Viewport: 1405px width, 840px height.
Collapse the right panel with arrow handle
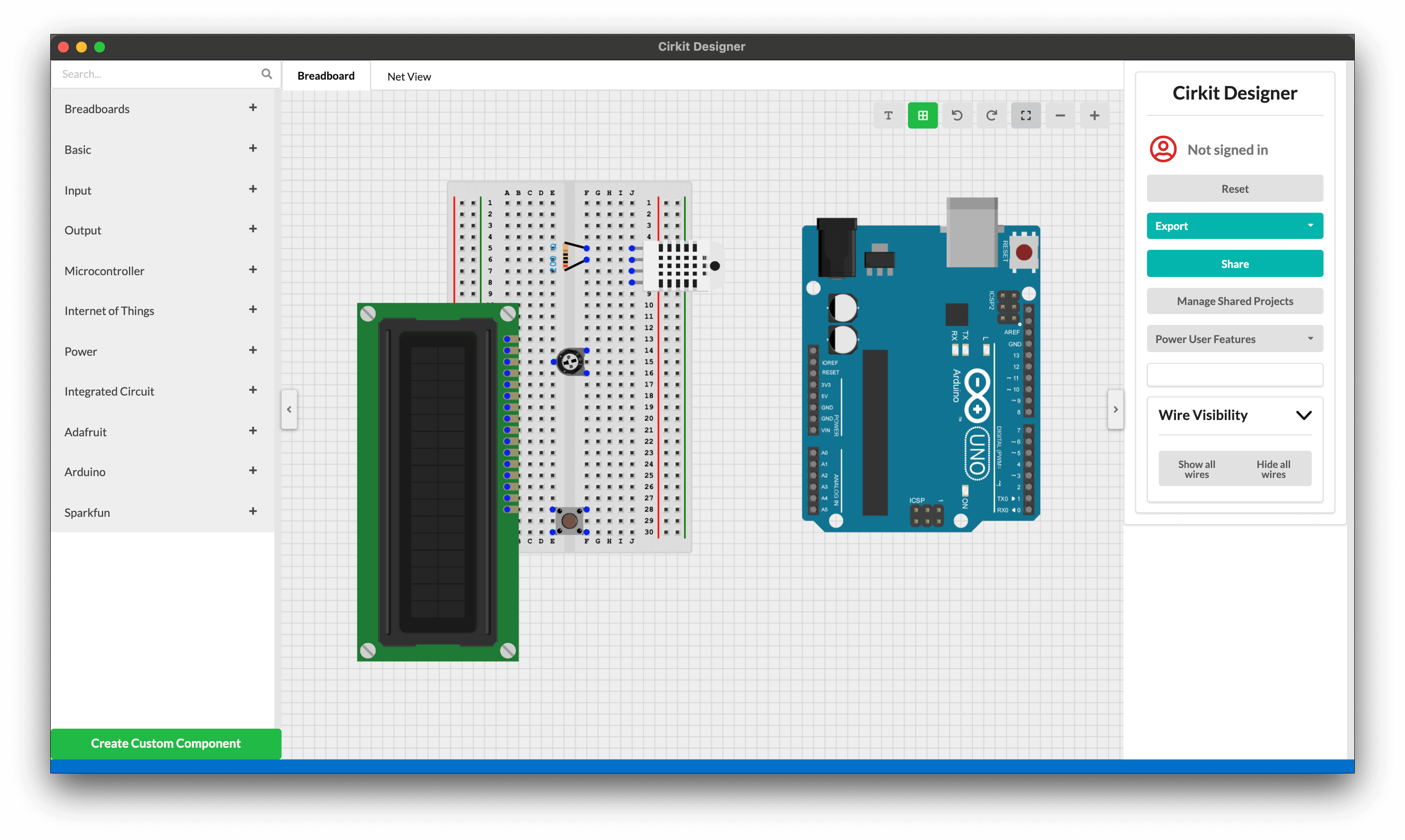(x=1115, y=409)
